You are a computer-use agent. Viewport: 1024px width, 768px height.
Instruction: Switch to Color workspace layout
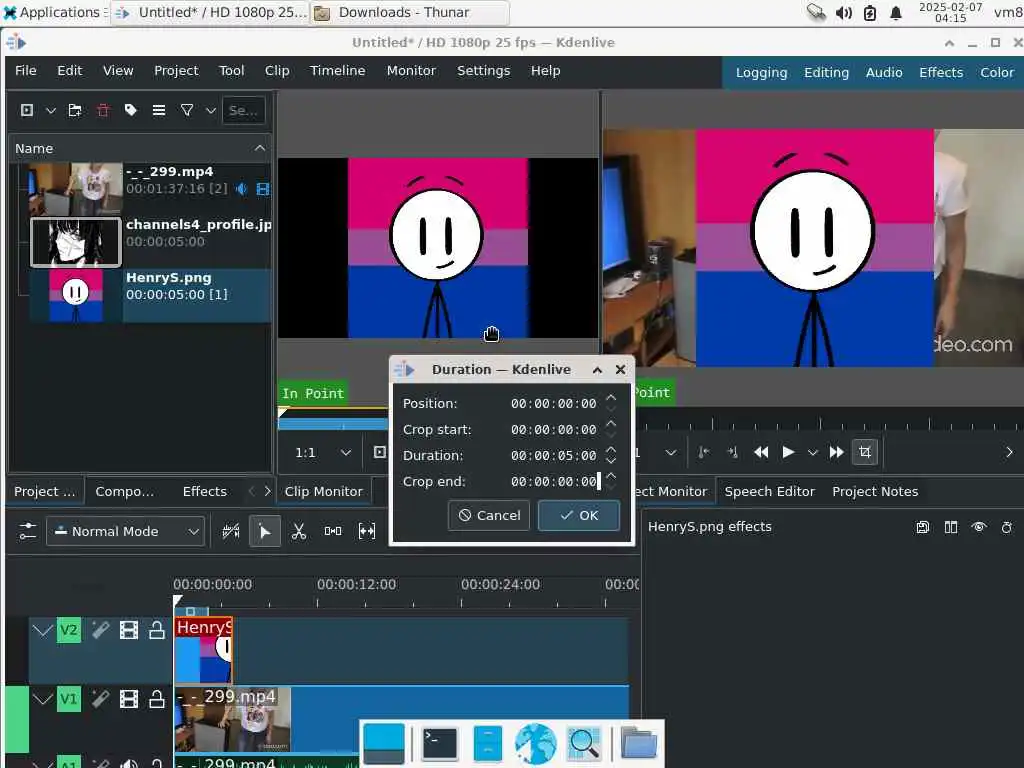pyautogui.click(x=997, y=72)
